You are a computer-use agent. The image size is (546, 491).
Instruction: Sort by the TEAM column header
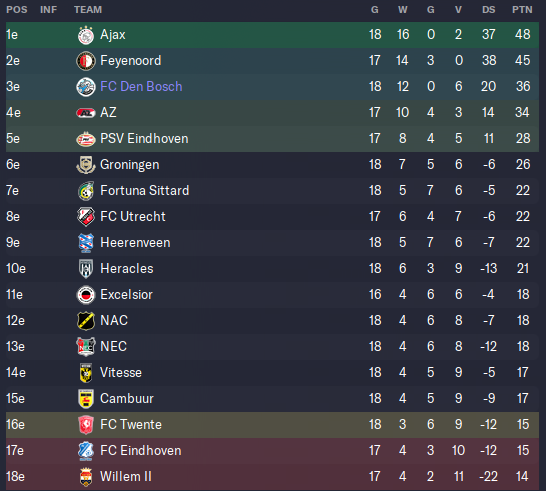click(88, 10)
